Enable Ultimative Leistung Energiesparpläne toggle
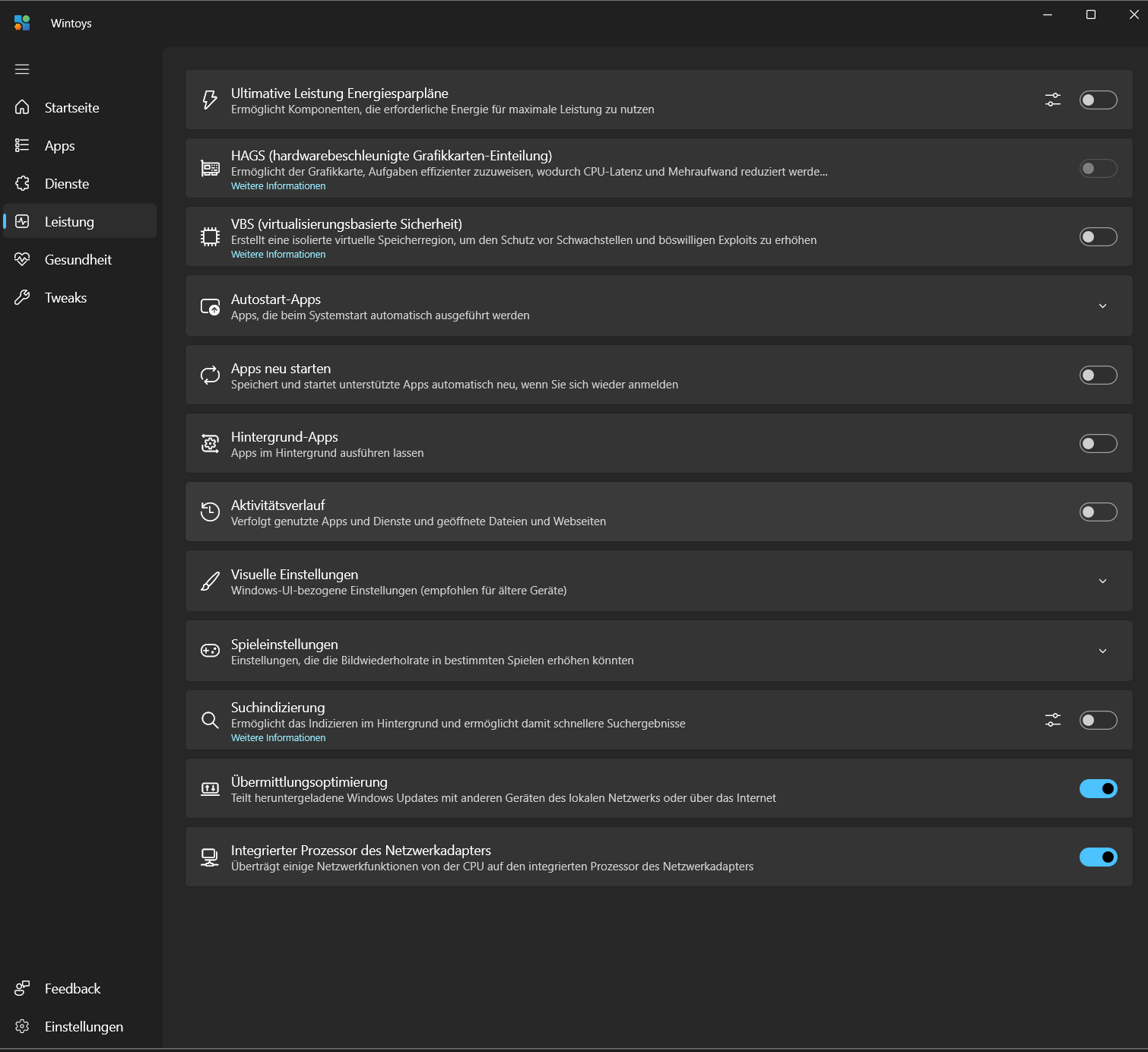Viewport: 1148px width, 1052px height. pyautogui.click(x=1098, y=100)
